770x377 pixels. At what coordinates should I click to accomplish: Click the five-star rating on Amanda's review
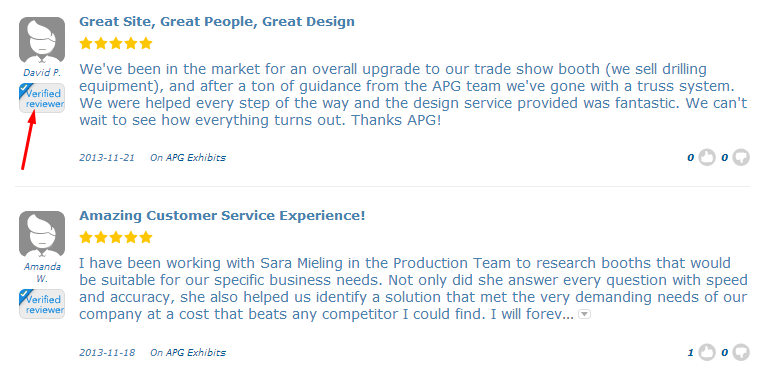point(116,238)
